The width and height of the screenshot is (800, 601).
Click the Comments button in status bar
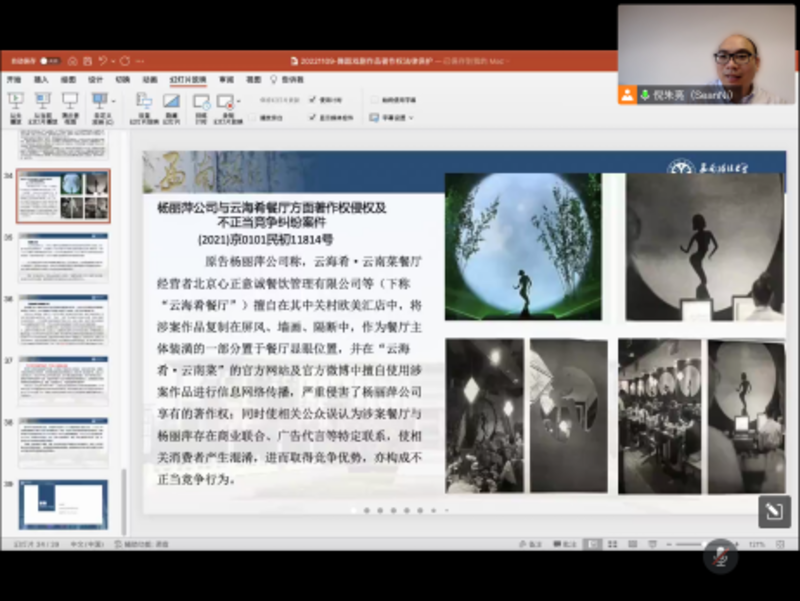(x=565, y=544)
